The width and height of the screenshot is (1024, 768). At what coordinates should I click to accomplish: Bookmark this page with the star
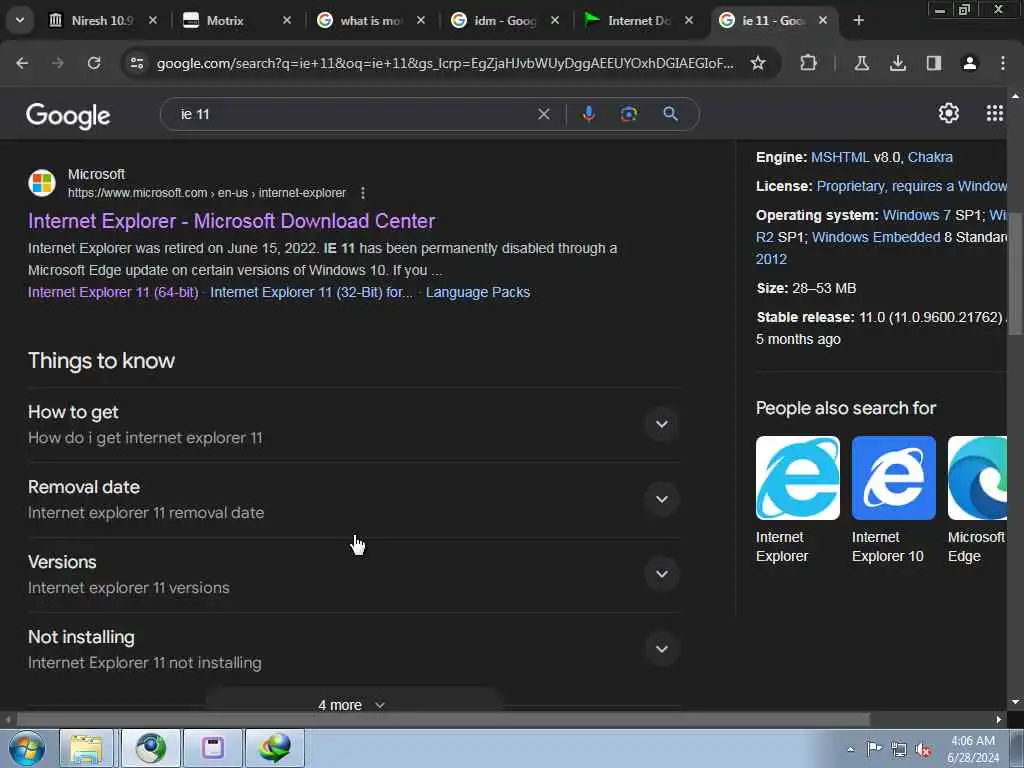758,63
